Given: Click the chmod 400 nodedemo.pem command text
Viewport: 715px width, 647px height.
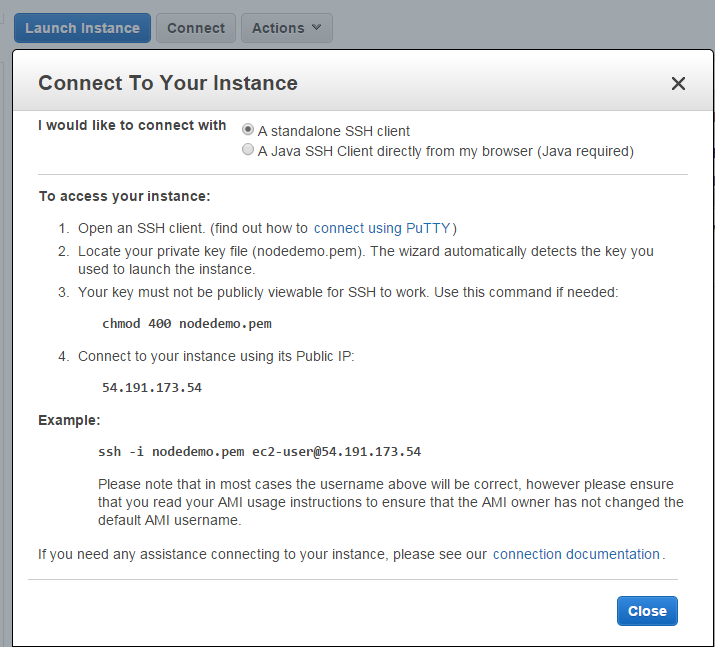Looking at the screenshot, I should coord(187,324).
